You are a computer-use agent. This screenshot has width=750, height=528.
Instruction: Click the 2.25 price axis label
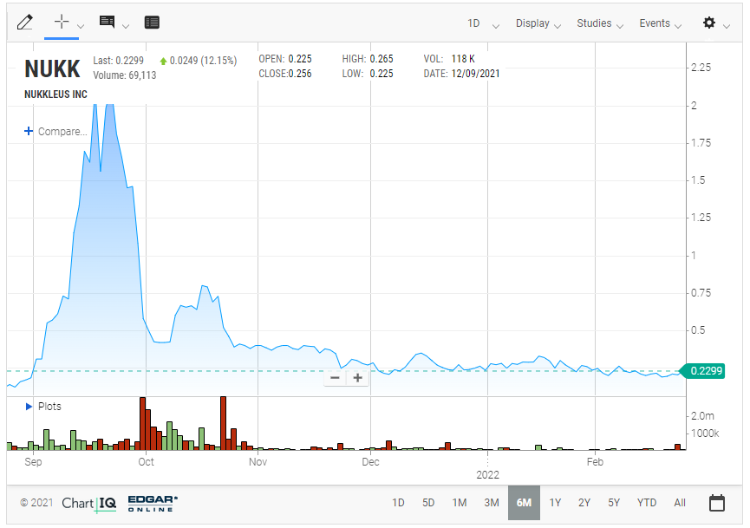(x=701, y=67)
